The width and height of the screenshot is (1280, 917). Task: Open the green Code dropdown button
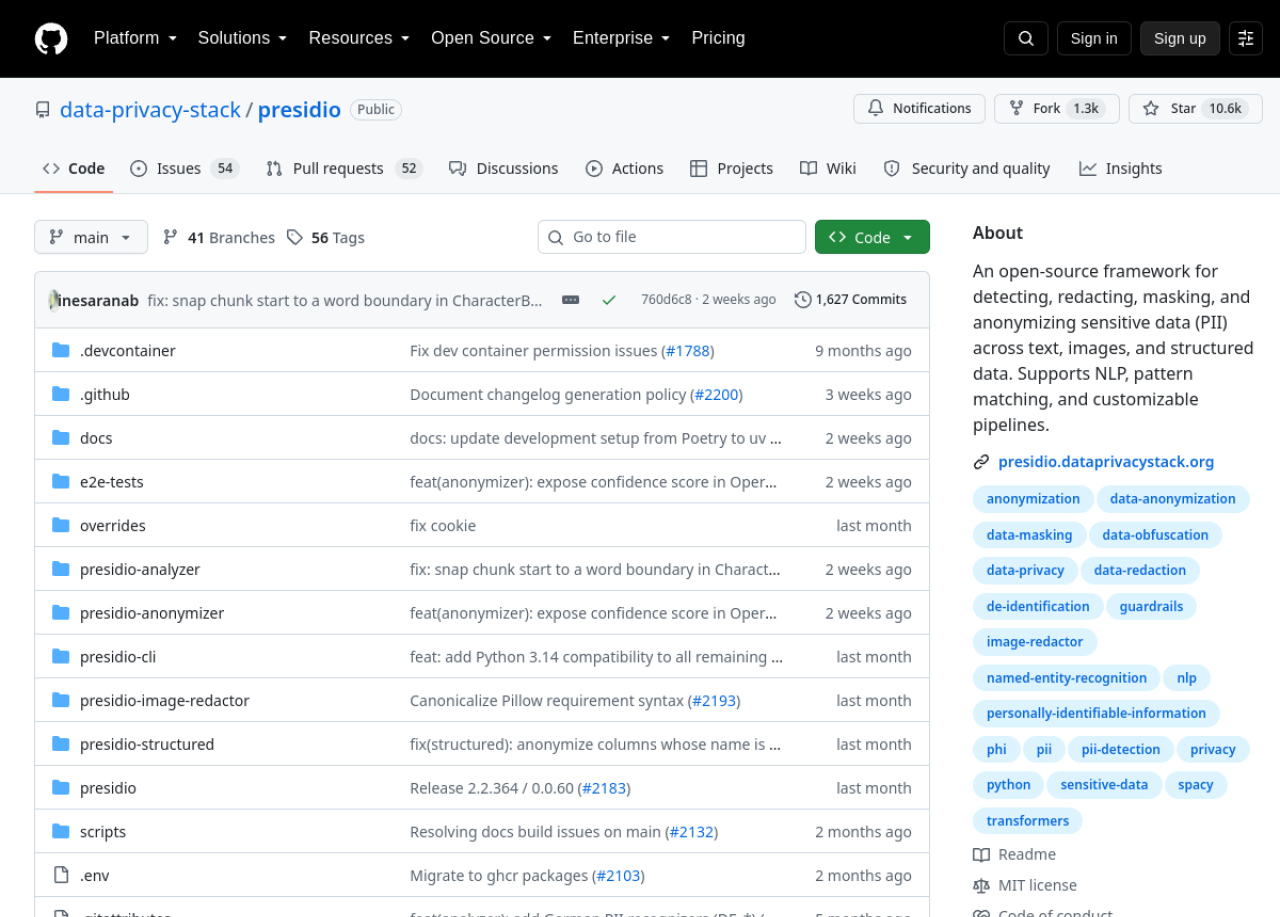872,237
